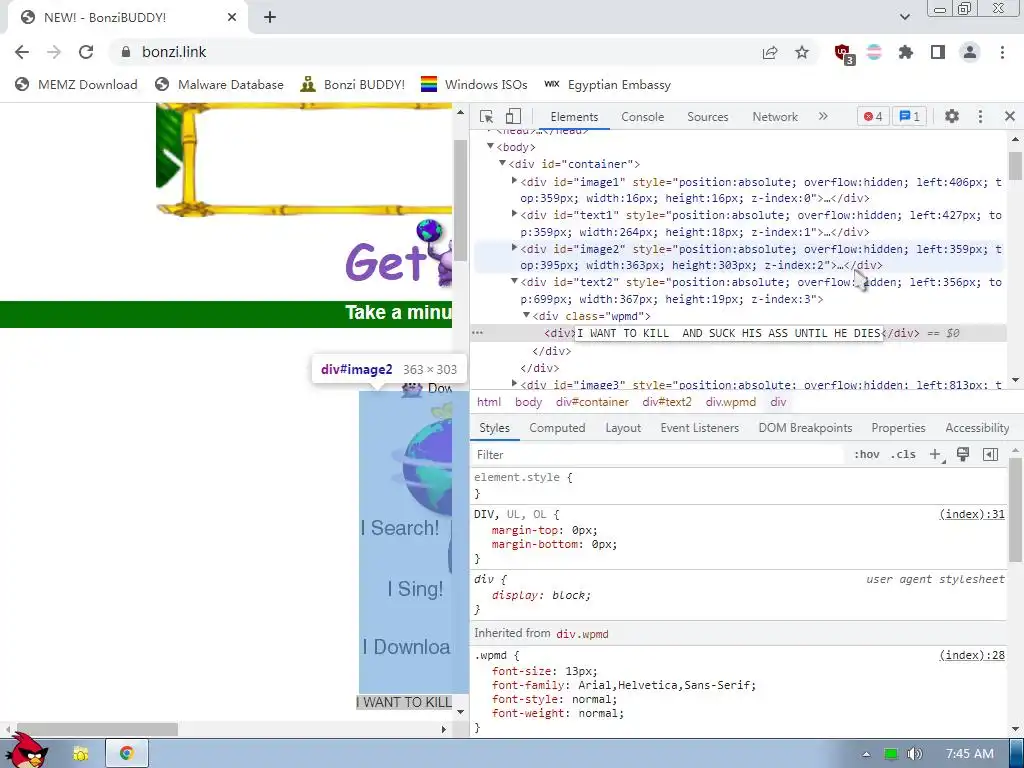Switch to the Console tab
Image resolution: width=1024 pixels, height=768 pixels.
coord(643,117)
